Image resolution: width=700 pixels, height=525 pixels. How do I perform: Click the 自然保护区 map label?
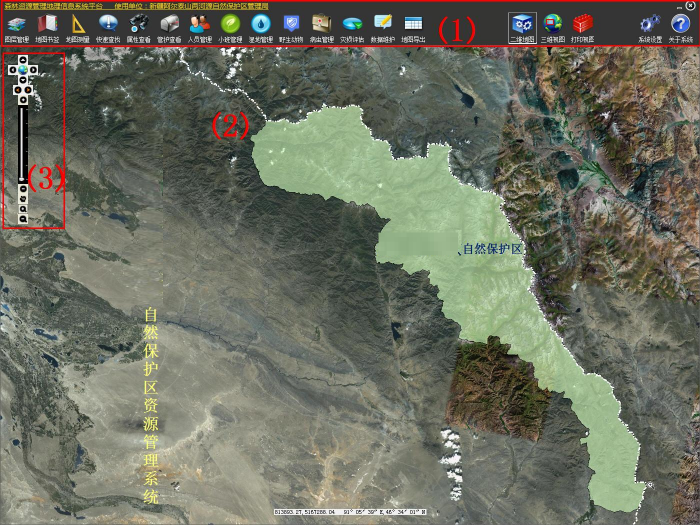pyautogui.click(x=492, y=249)
